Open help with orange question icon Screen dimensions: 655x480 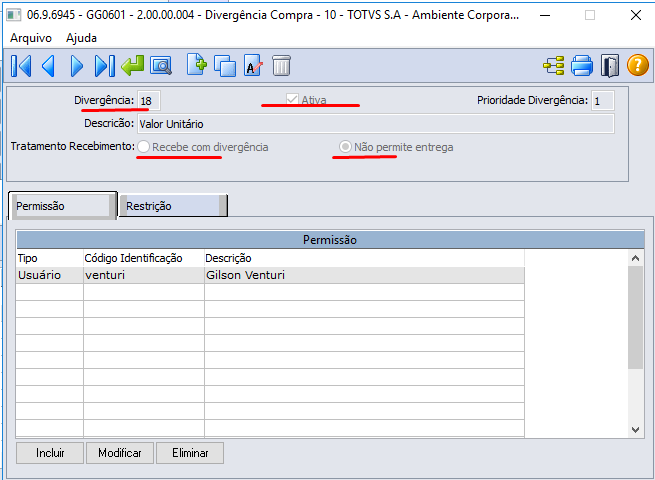click(638, 66)
